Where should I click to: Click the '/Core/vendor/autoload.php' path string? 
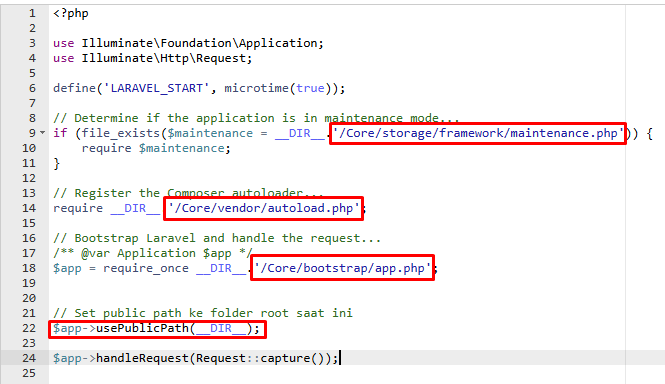coord(263,208)
